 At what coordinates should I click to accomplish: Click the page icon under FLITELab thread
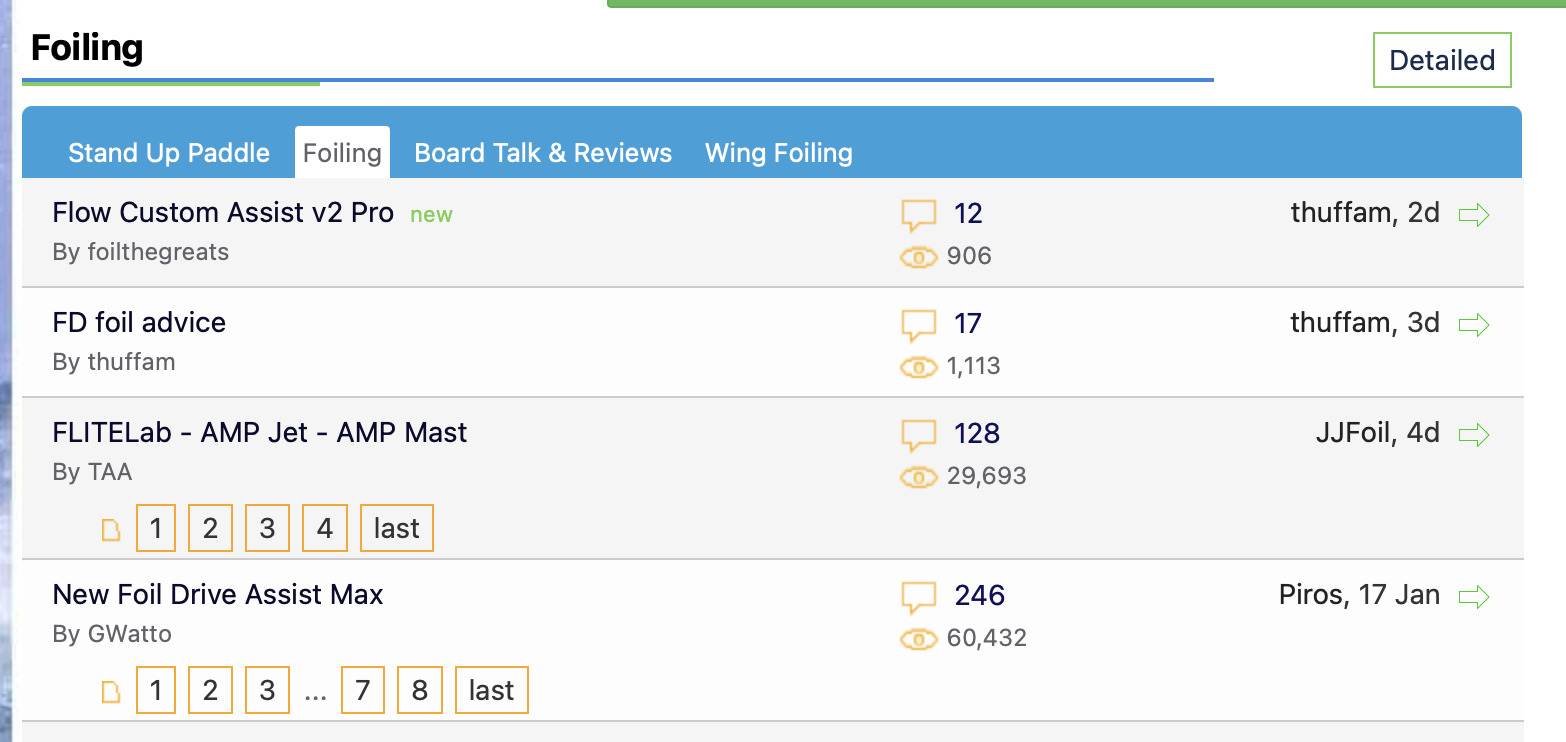tap(111, 530)
